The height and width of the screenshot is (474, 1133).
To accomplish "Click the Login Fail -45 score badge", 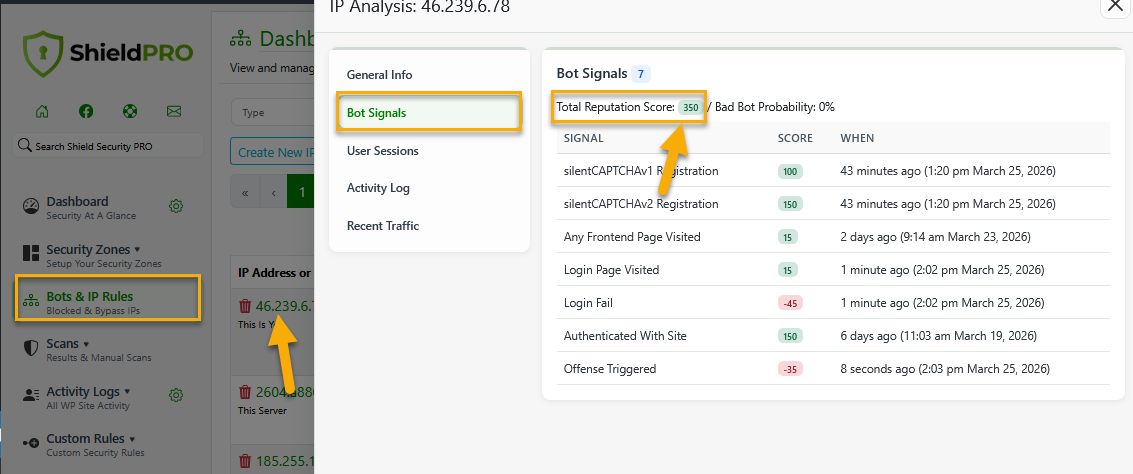I will [x=790, y=303].
